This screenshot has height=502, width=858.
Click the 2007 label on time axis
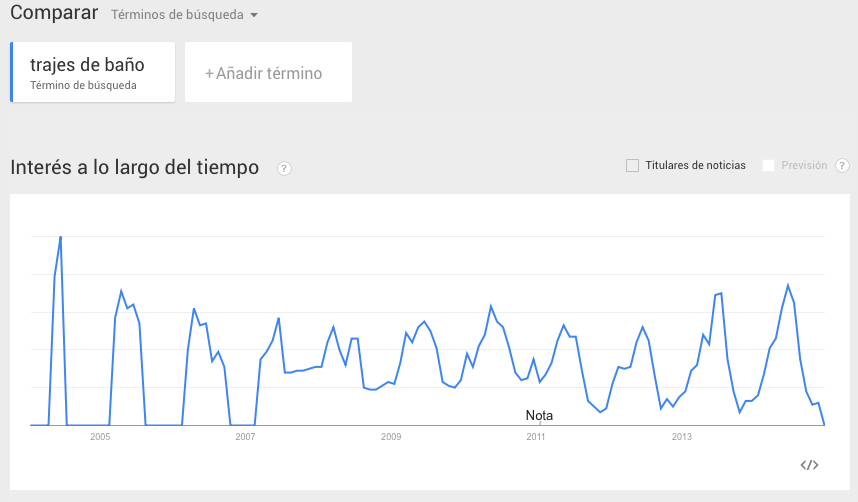coord(245,437)
